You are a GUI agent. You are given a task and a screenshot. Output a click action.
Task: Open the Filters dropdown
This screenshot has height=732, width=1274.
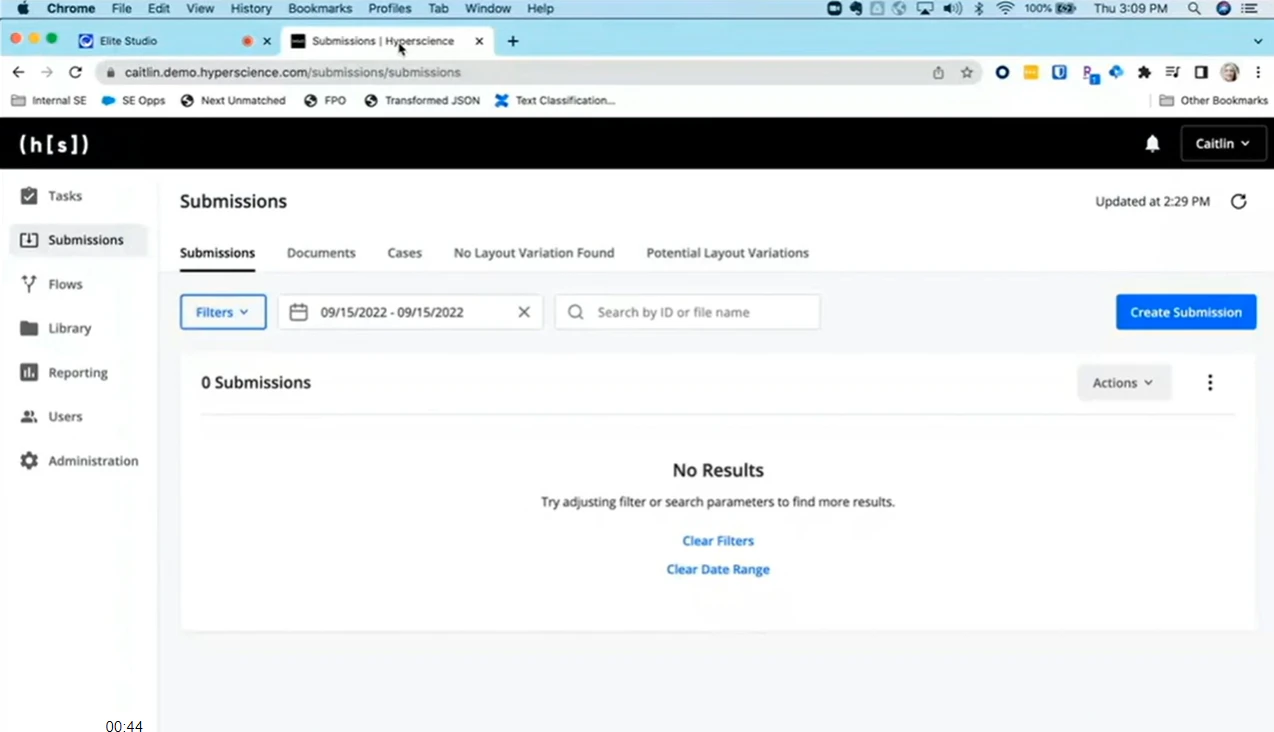(x=222, y=311)
